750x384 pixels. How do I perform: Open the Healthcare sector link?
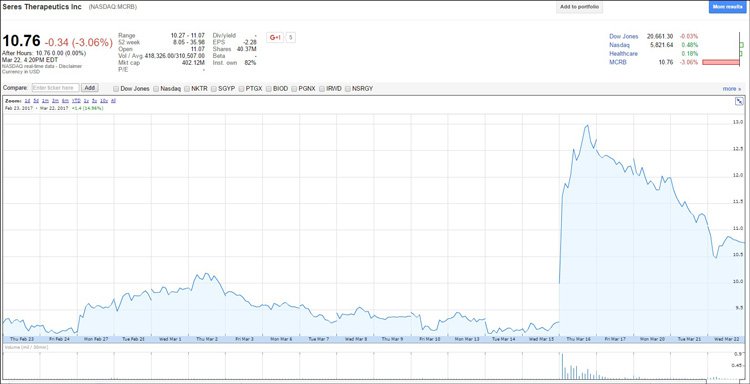click(623, 54)
